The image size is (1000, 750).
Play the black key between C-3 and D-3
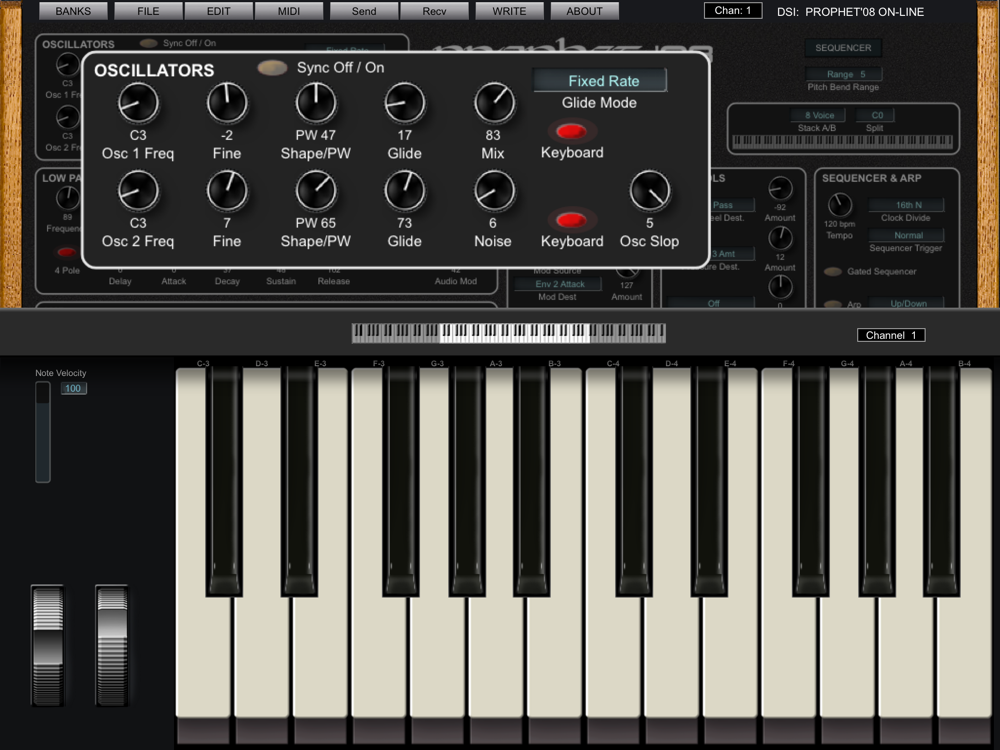tap(224, 482)
